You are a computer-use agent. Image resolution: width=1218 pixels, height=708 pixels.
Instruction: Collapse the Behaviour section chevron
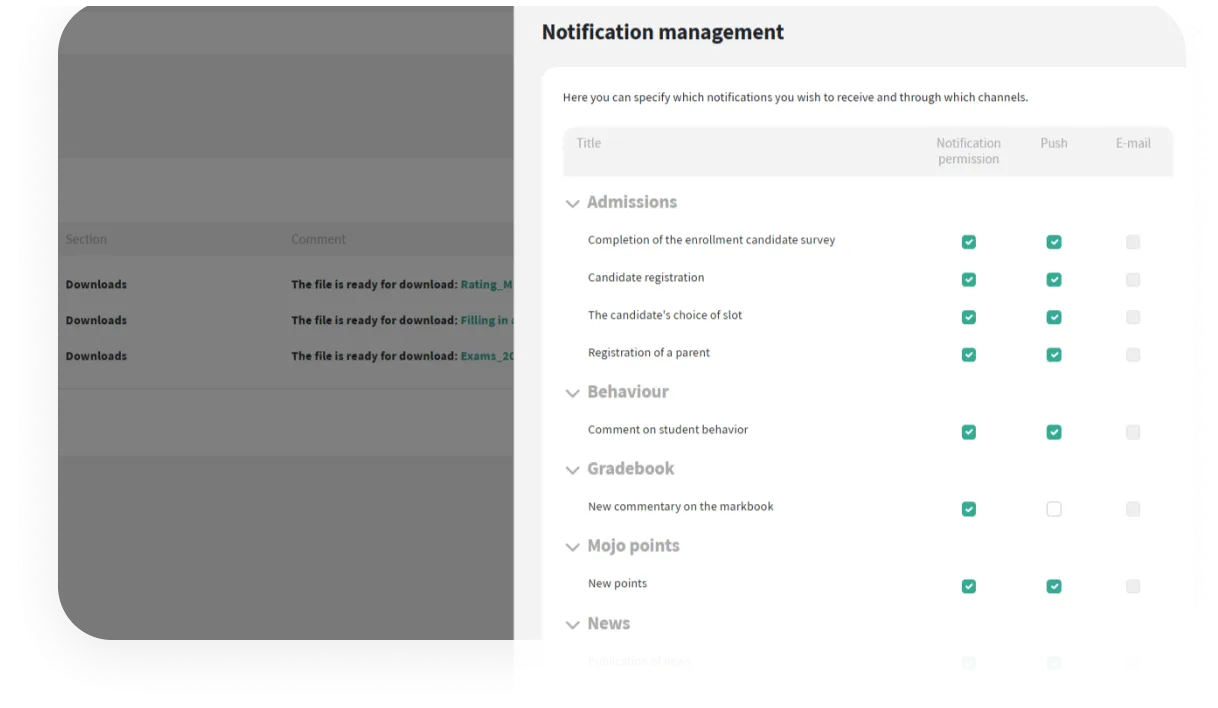click(x=573, y=393)
